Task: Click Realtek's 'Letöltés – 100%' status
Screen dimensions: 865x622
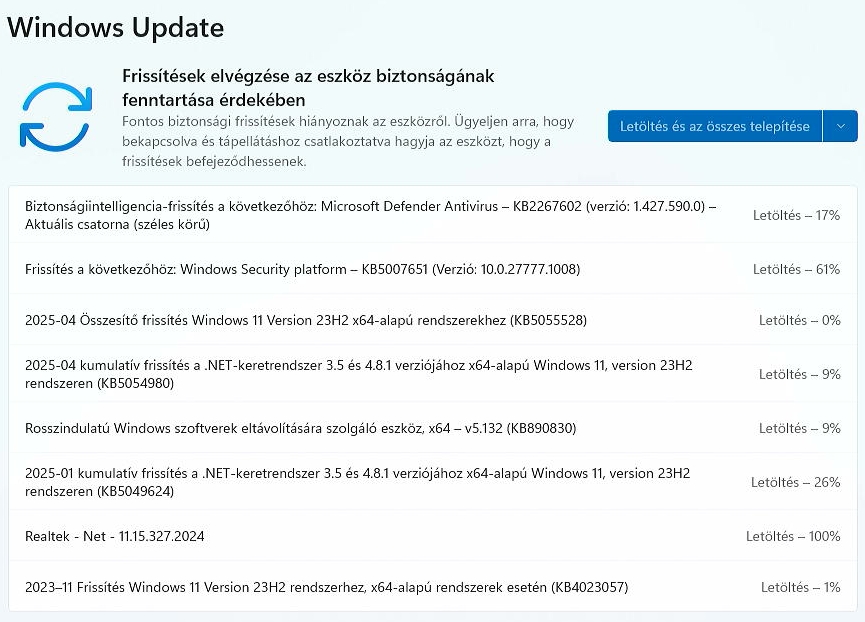Action: pos(793,537)
